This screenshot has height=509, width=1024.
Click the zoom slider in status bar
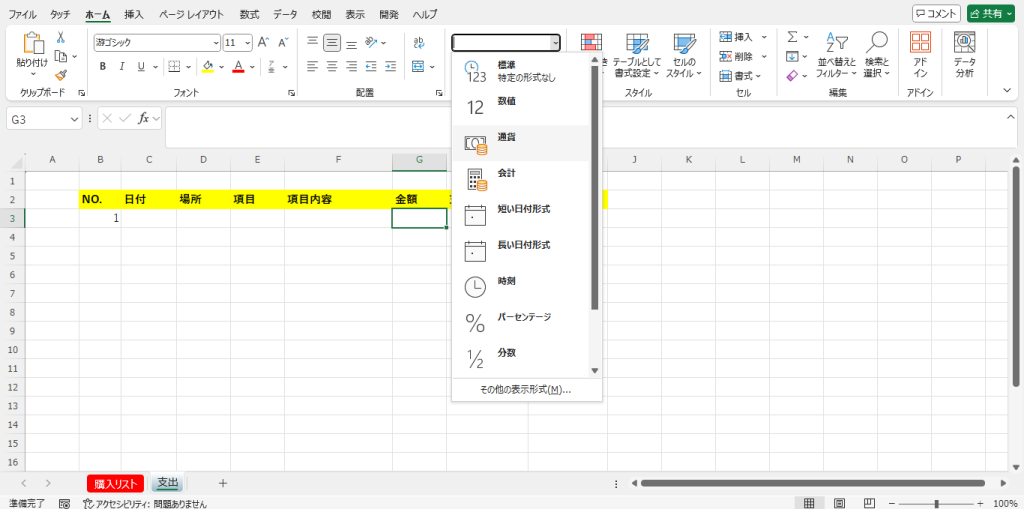936,503
